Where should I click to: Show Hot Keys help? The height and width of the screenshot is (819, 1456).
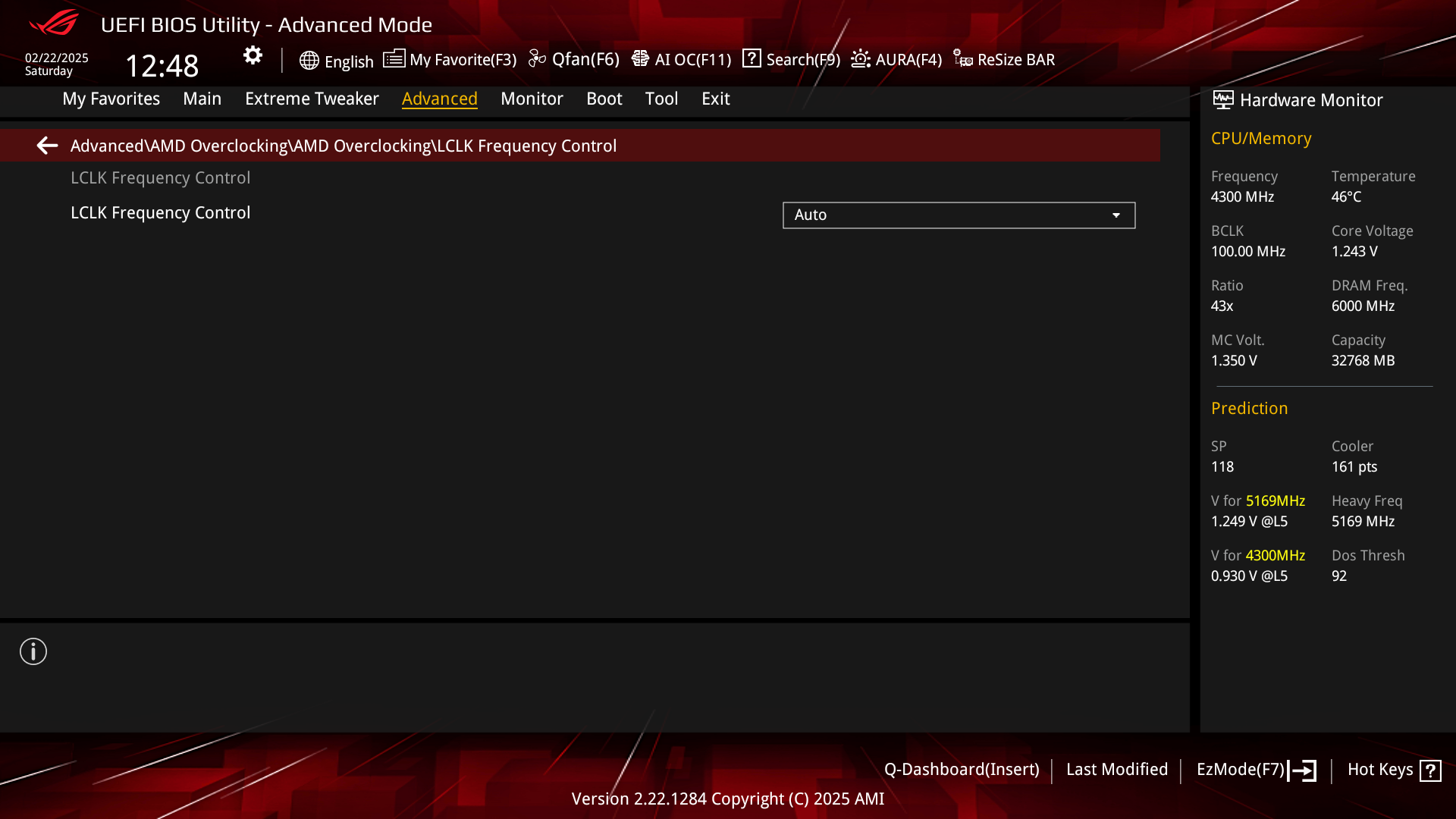1380,770
